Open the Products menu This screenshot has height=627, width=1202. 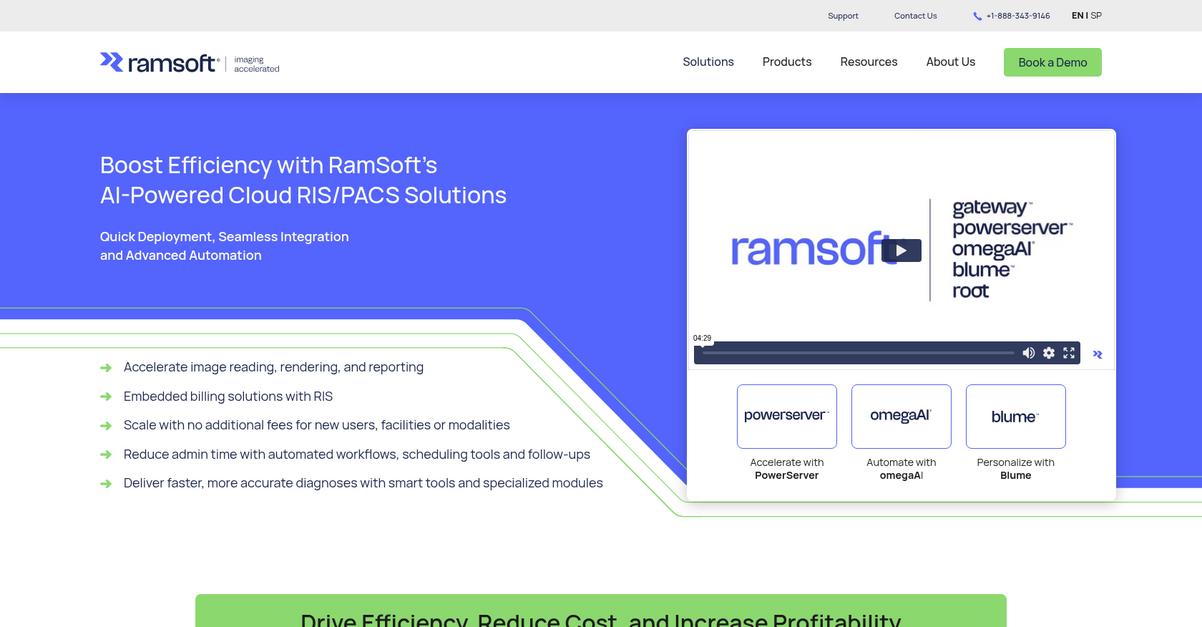coord(787,62)
